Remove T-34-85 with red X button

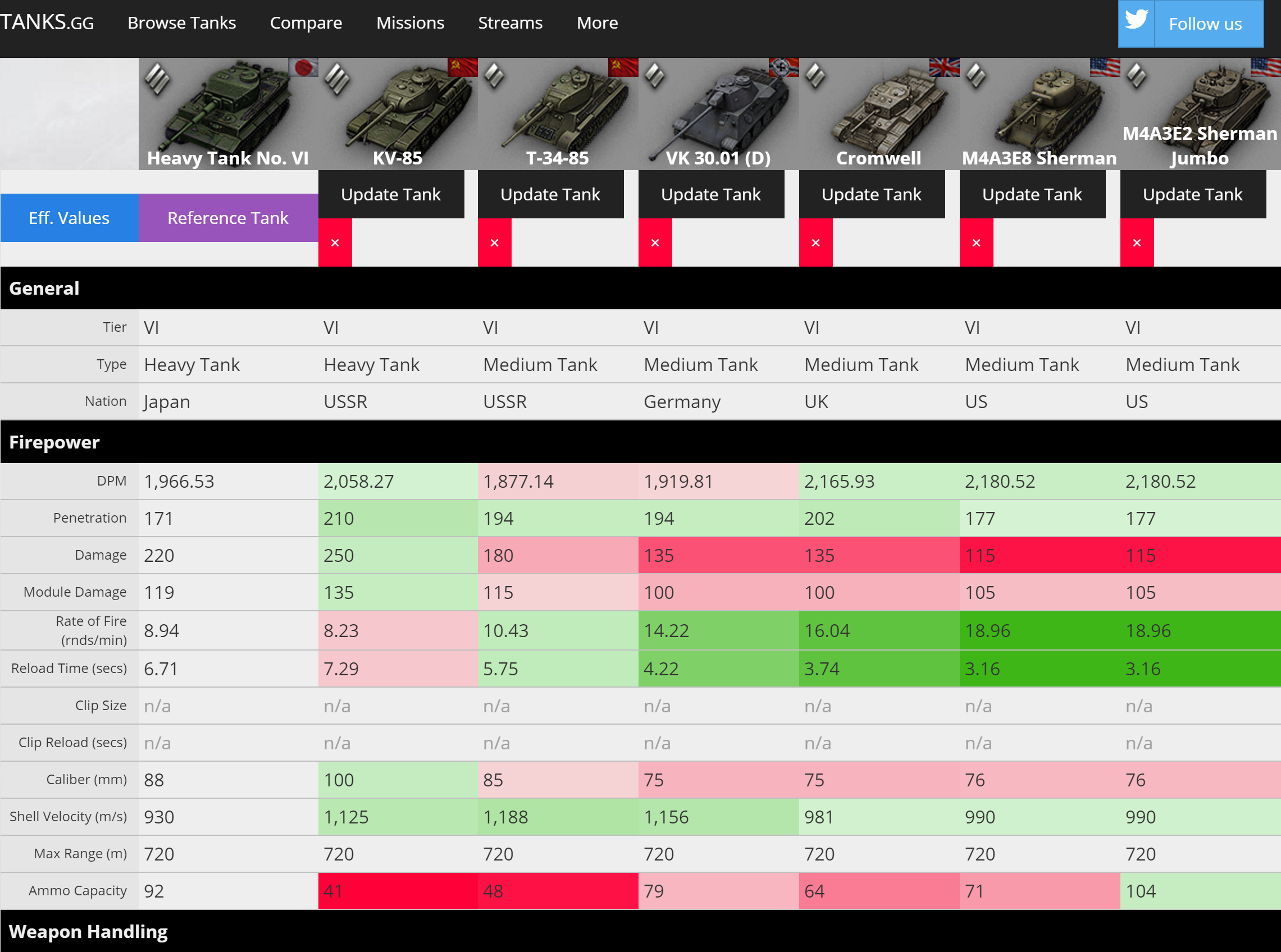(495, 242)
